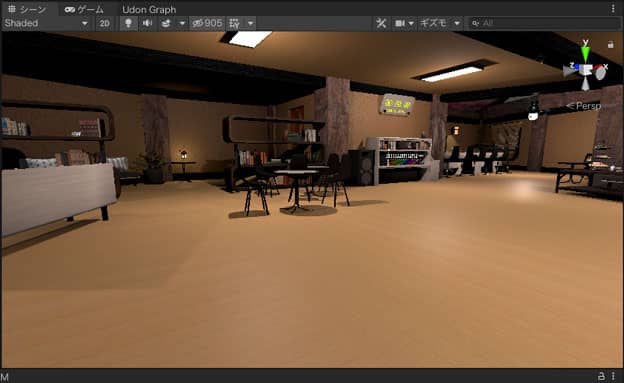
Task: Toggle 2D view mode button
Action: (105, 23)
